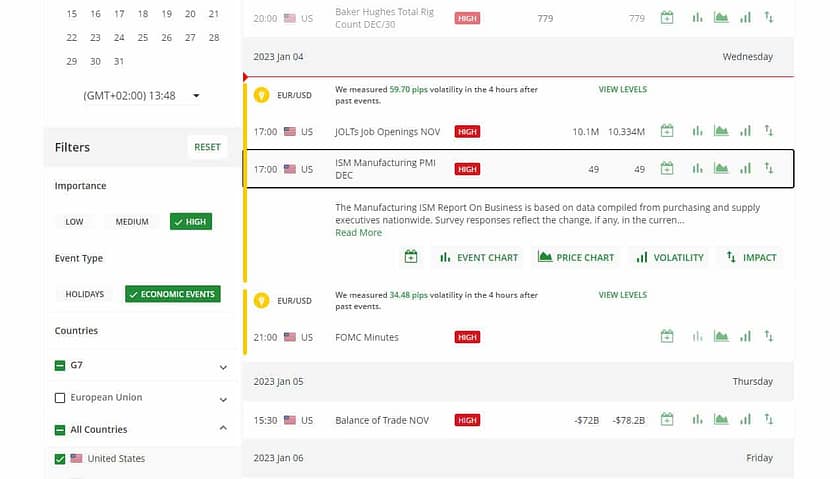Image resolution: width=840 pixels, height=479 pixels.
Task: Click the lightbulb icon beside 59.70 pips note
Action: 262,95
